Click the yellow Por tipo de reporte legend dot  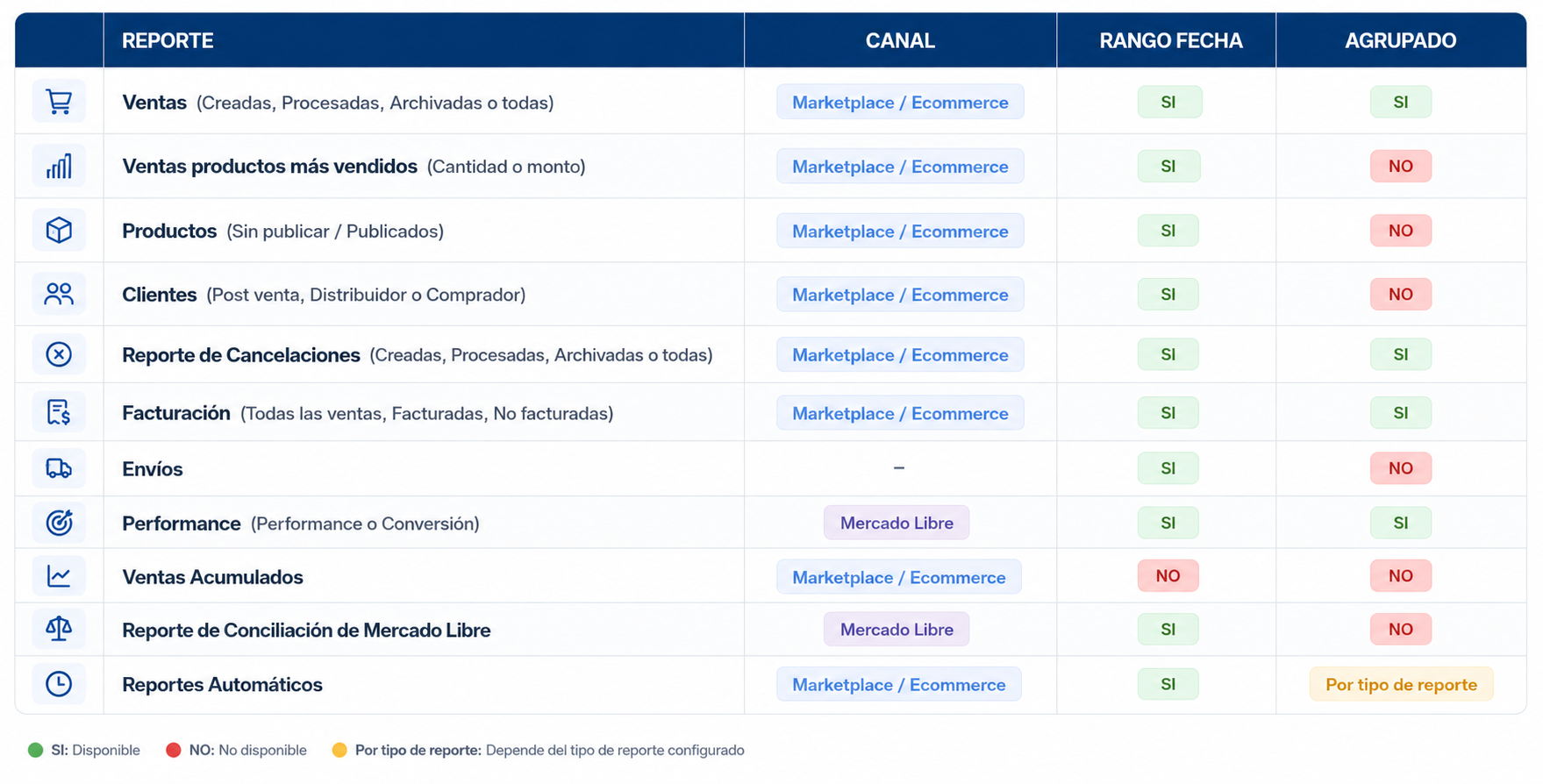coord(339,750)
